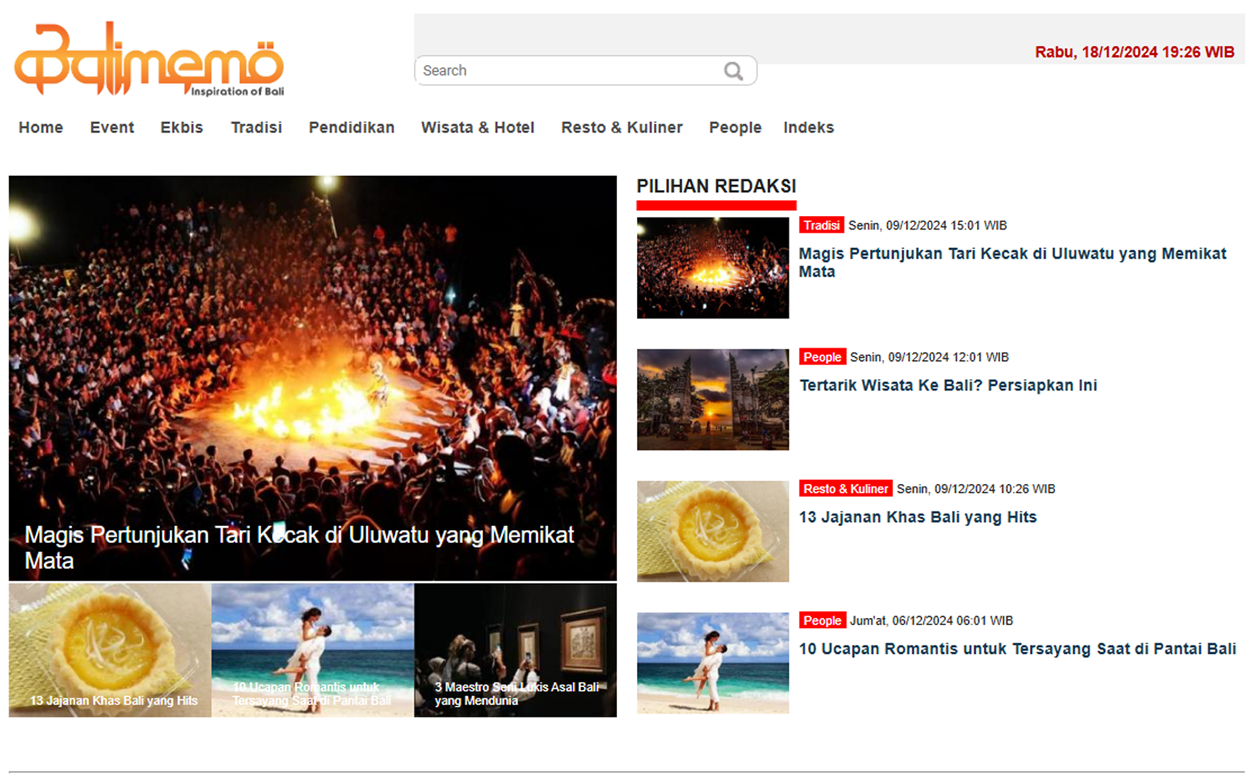Click the Balimemo logo
The width and height of the screenshot is (1251, 780).
pos(149,60)
